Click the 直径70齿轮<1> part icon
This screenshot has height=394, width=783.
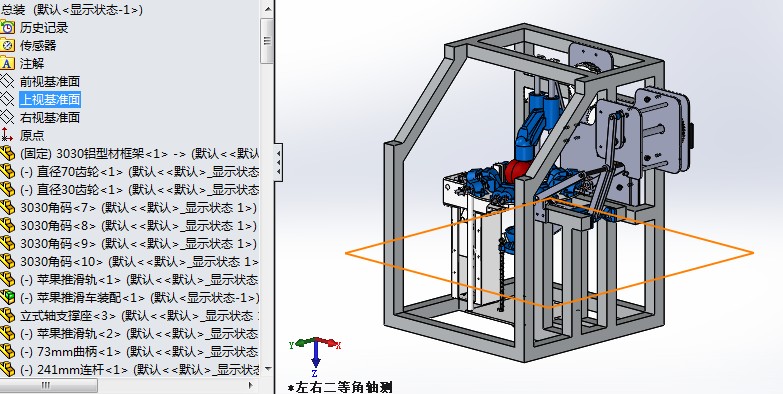[7, 171]
